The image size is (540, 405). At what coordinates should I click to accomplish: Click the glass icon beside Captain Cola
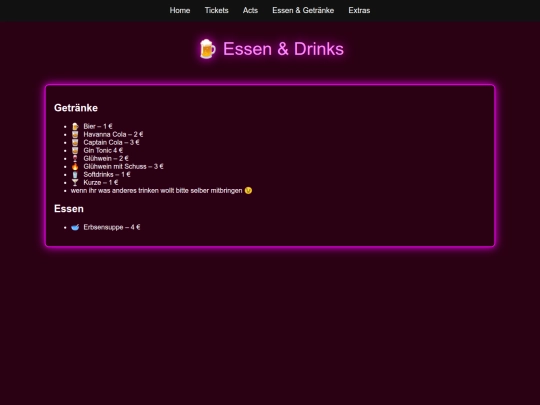coord(75,143)
